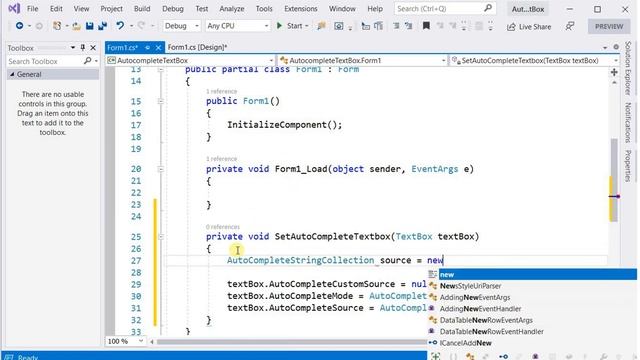Open the Analyze menu

point(232,9)
